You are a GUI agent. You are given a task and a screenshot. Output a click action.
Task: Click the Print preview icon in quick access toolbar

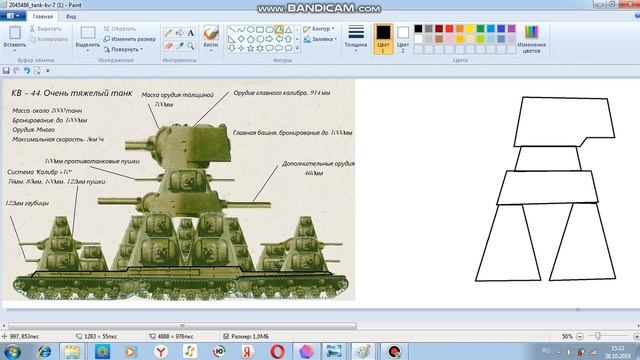(x=37, y=71)
